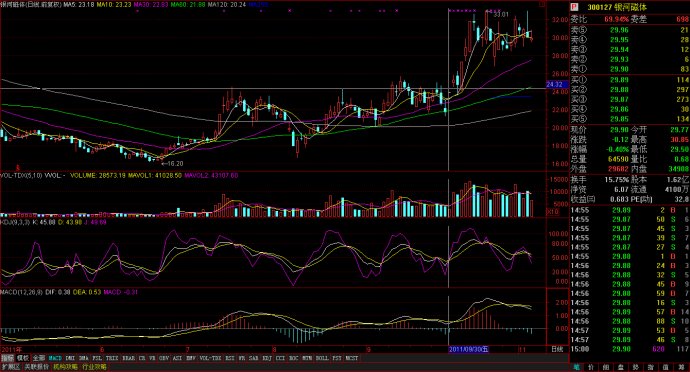Open the 日线 period selector
The width and height of the screenshot is (690, 372).
click(x=557, y=350)
